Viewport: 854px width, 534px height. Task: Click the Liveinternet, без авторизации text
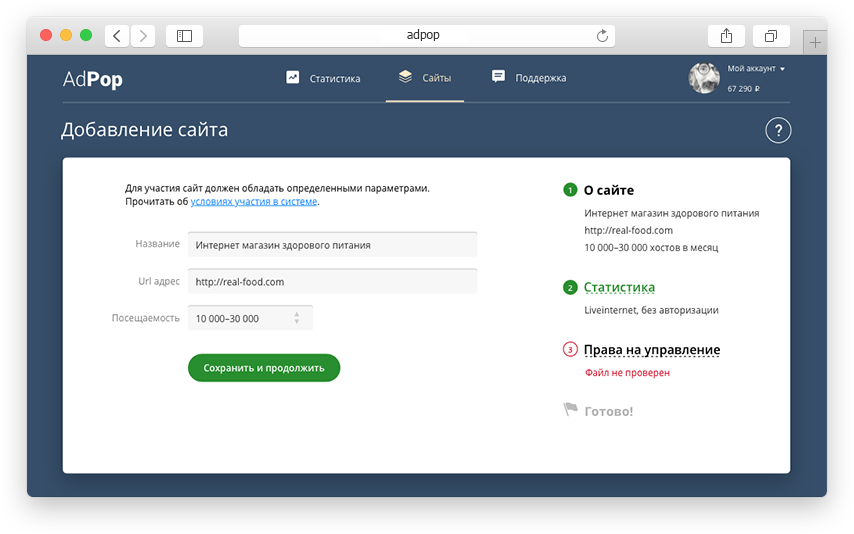click(x=651, y=311)
